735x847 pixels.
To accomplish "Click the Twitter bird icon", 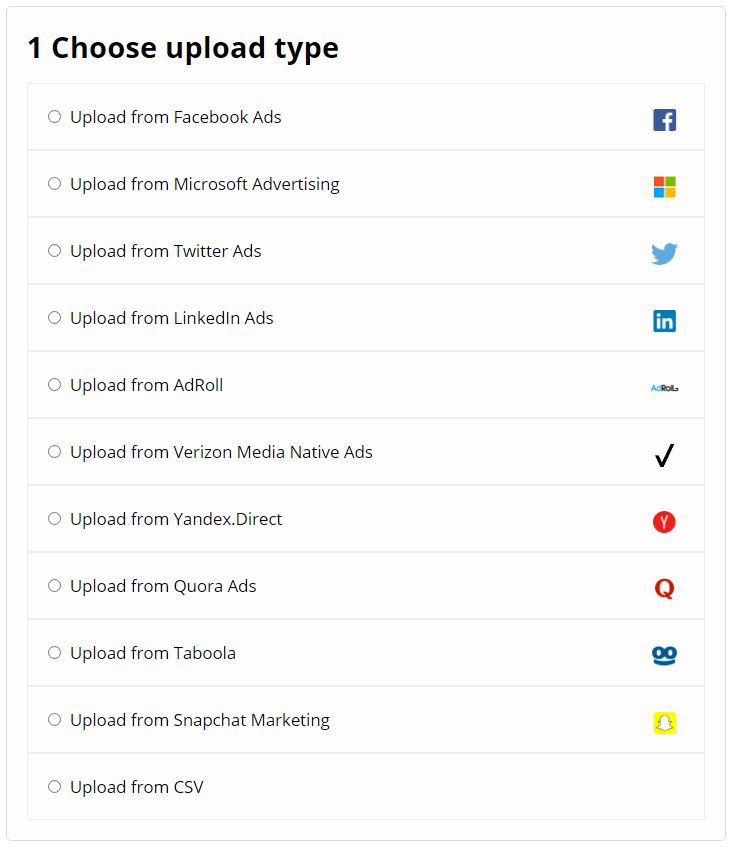I will coord(664,254).
